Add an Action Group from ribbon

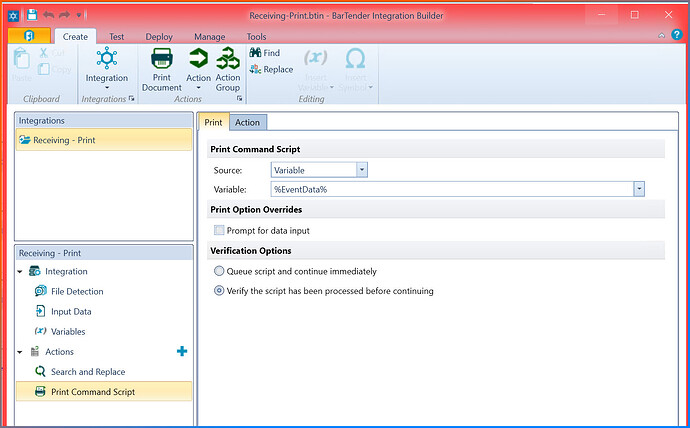coord(228,69)
